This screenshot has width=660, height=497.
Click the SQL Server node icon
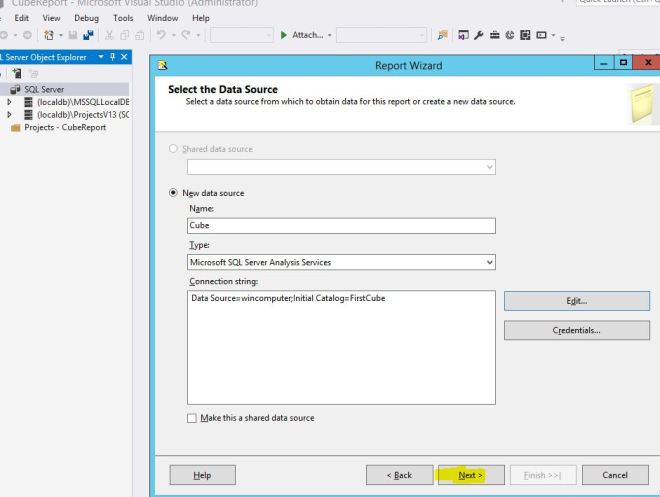tap(14, 89)
